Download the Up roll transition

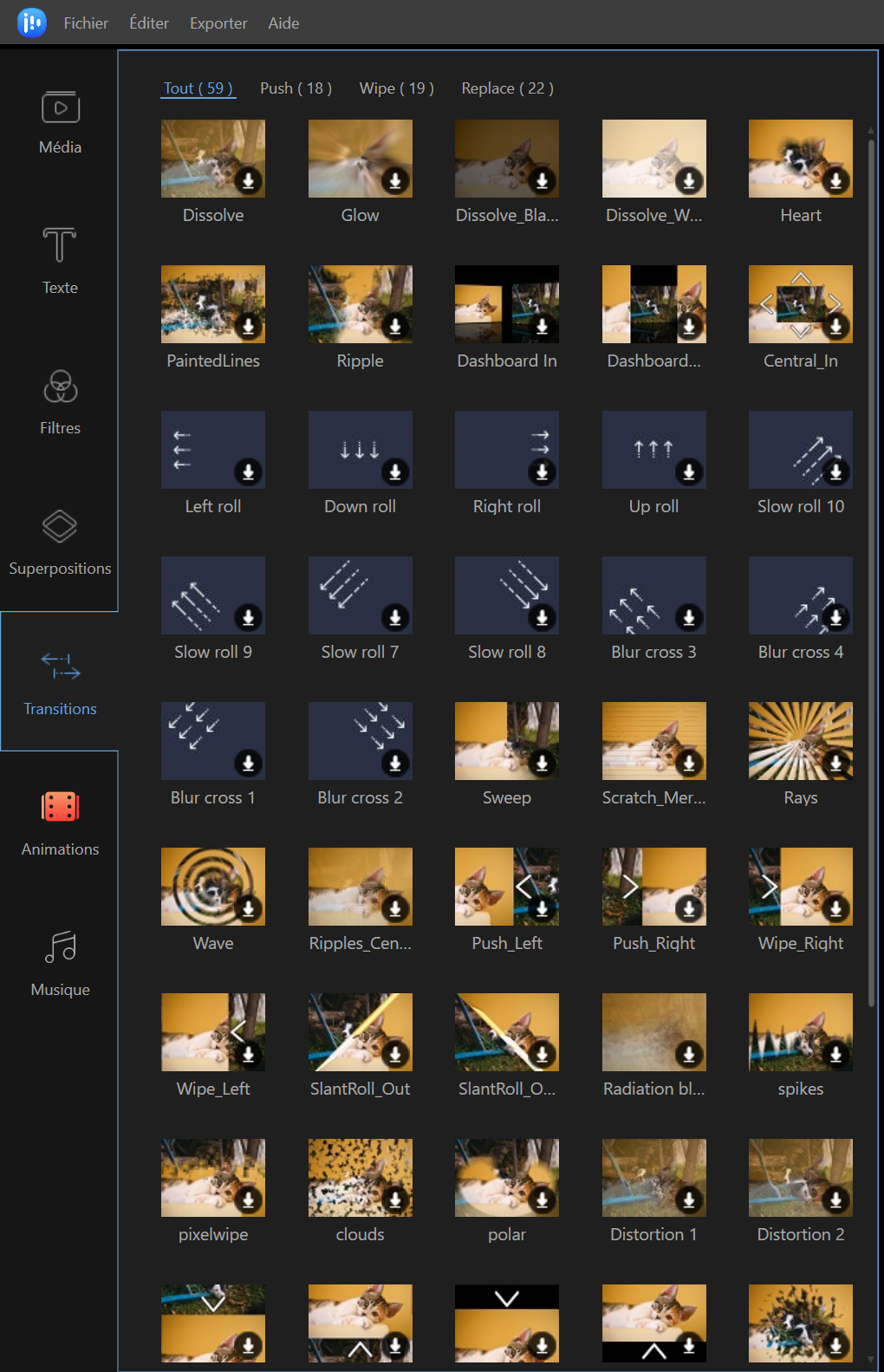689,471
